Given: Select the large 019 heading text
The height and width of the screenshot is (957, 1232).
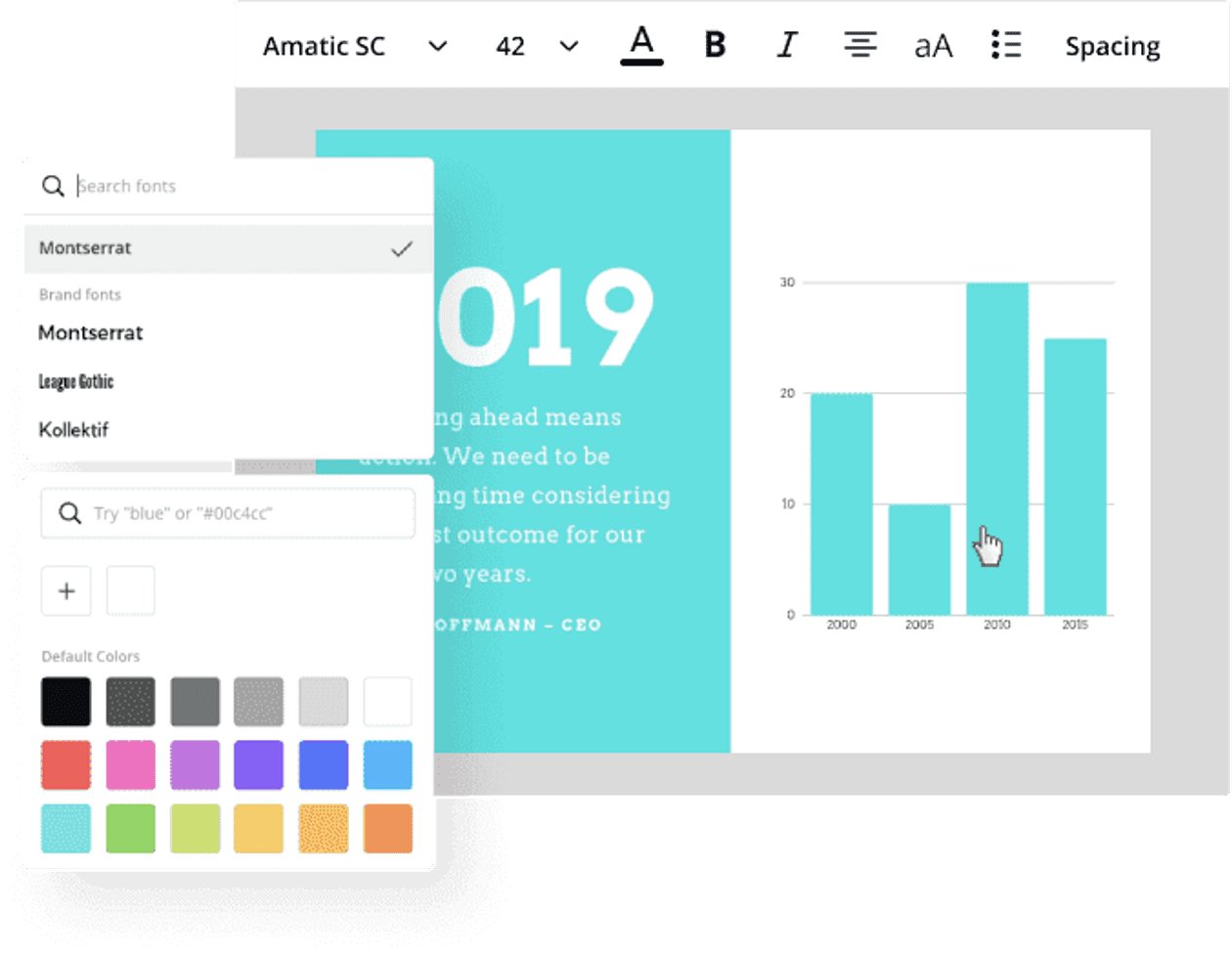Looking at the screenshot, I should 545,319.
